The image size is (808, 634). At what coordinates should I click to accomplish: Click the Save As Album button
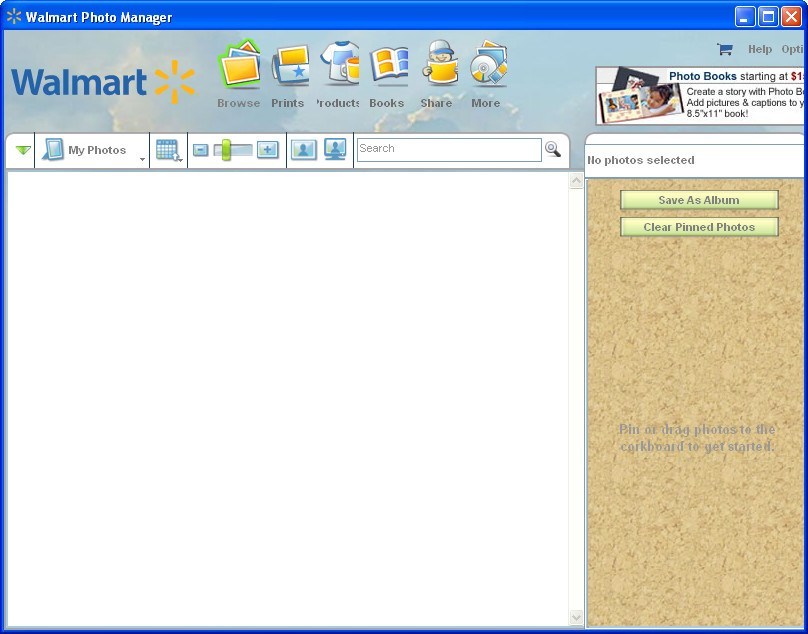click(x=699, y=200)
